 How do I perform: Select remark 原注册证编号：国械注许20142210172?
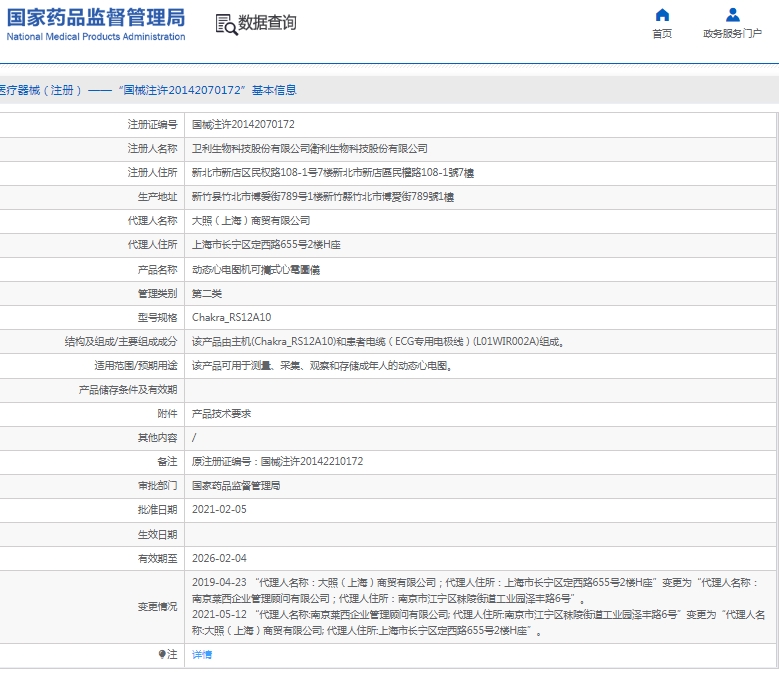click(x=277, y=461)
